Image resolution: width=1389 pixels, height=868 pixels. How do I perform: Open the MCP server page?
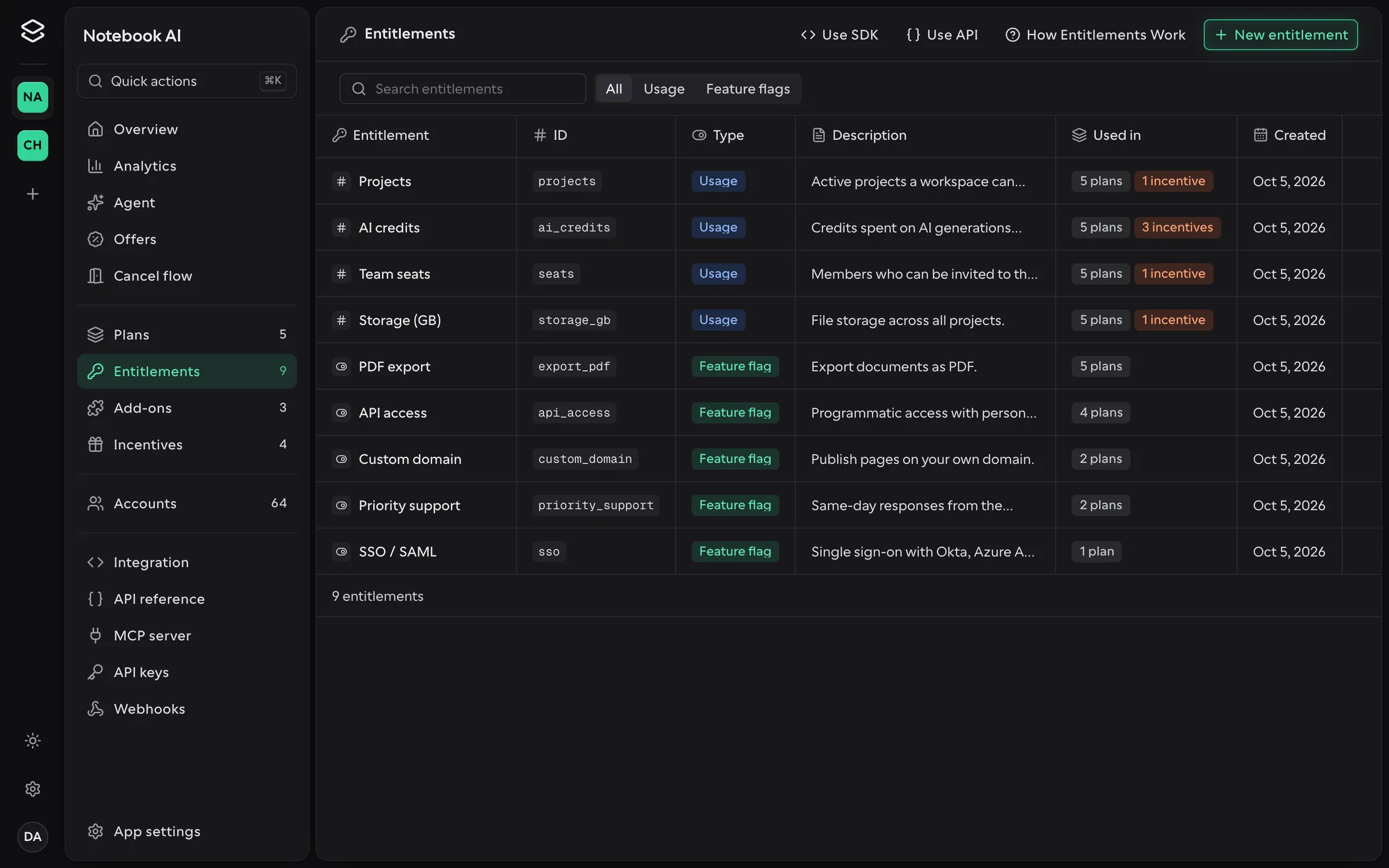pyautogui.click(x=187, y=635)
